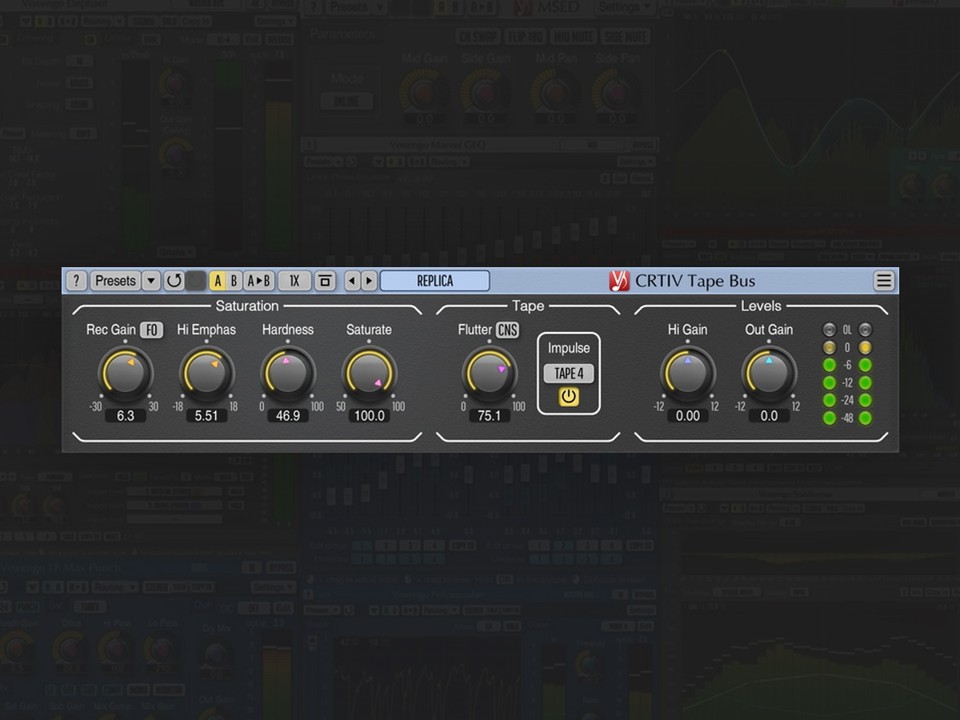Click the REPLICA preset name field
This screenshot has width=960, height=720.
[x=435, y=281]
